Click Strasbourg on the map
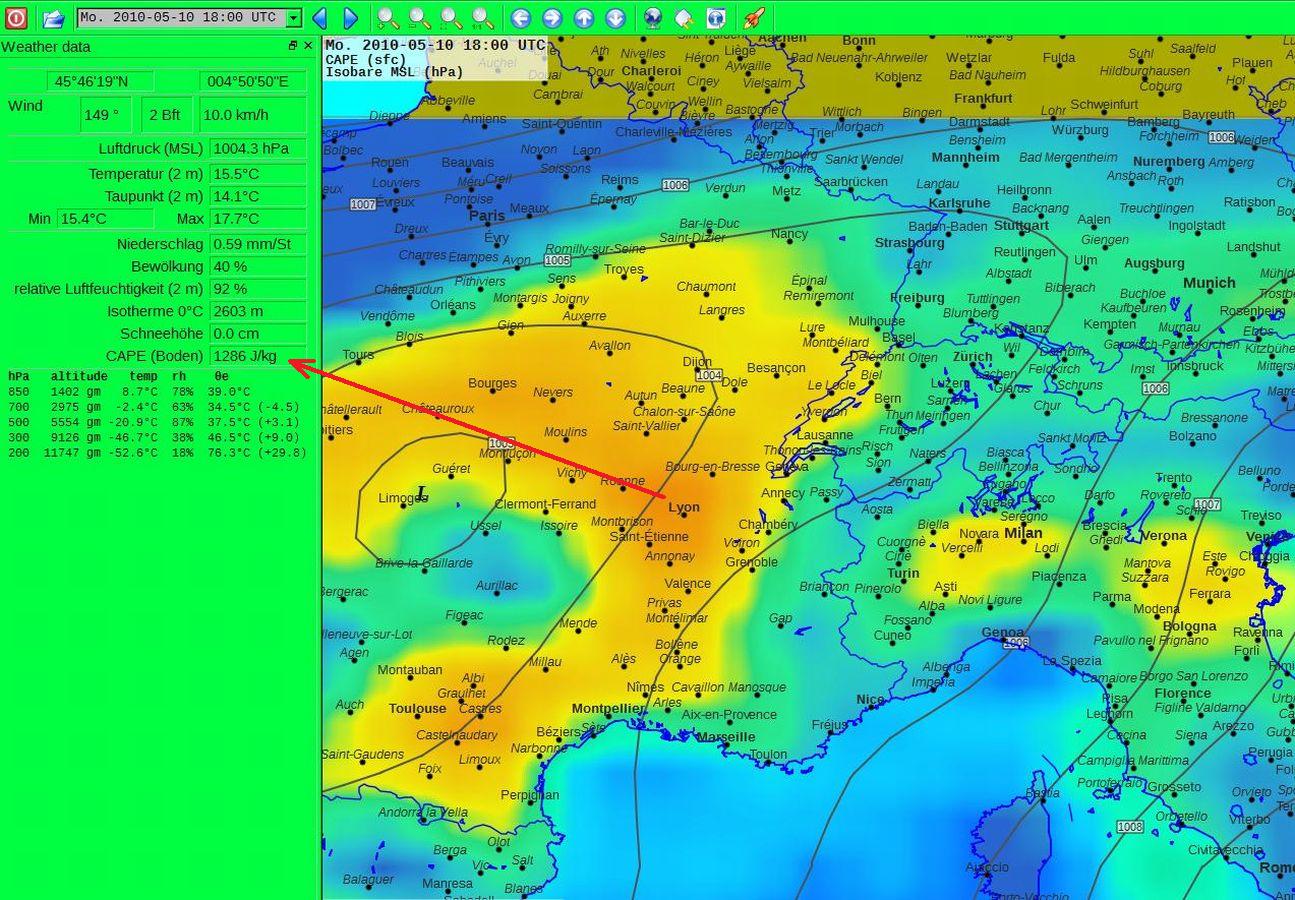Screen dimensions: 1295x900 pos(909,243)
